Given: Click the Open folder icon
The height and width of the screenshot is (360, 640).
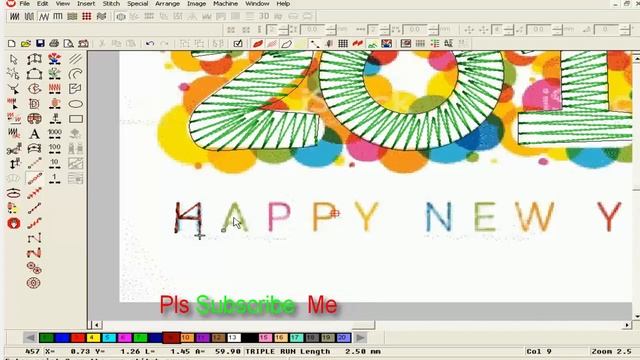Looking at the screenshot, I should [26, 43].
